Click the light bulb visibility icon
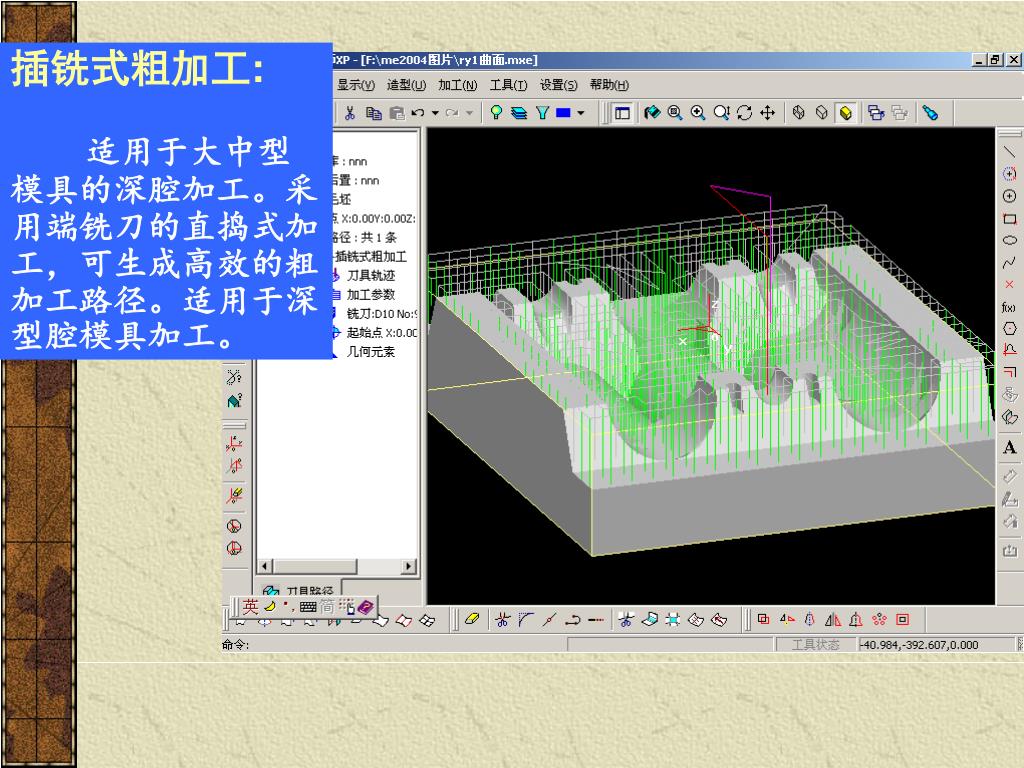Image resolution: width=1024 pixels, height=768 pixels. pos(496,113)
